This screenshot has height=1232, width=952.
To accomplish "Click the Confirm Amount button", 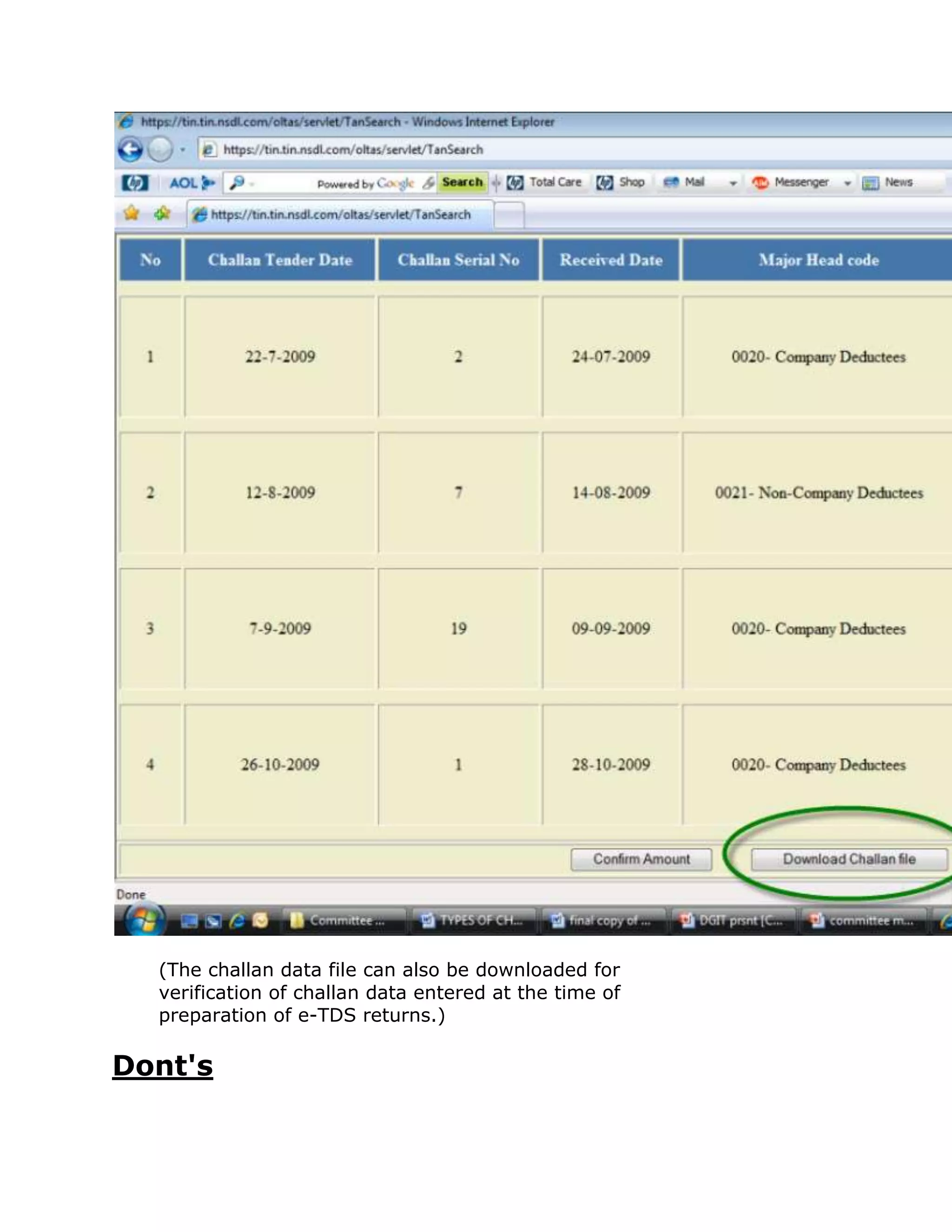I will 641,859.
